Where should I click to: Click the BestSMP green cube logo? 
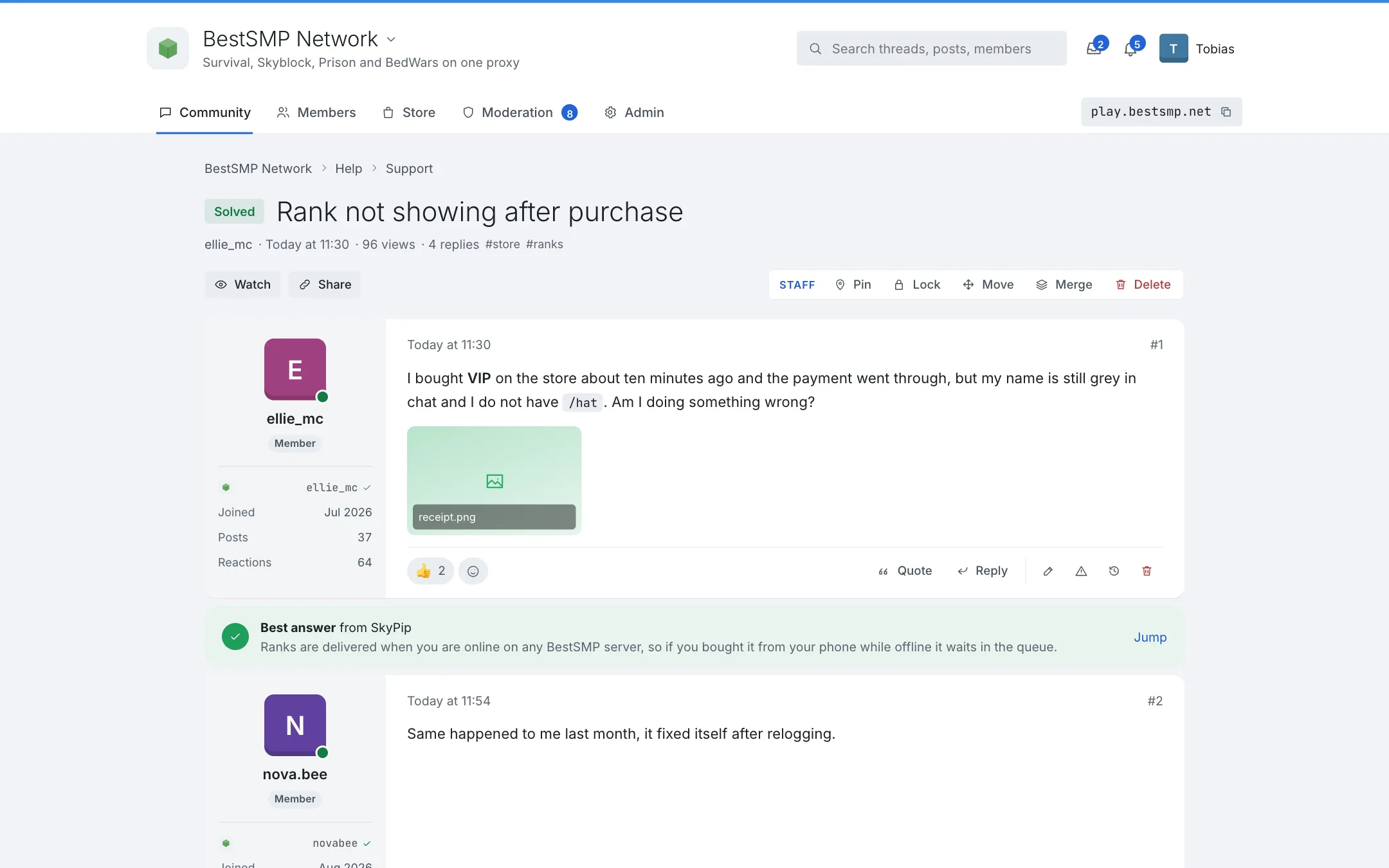[168, 48]
